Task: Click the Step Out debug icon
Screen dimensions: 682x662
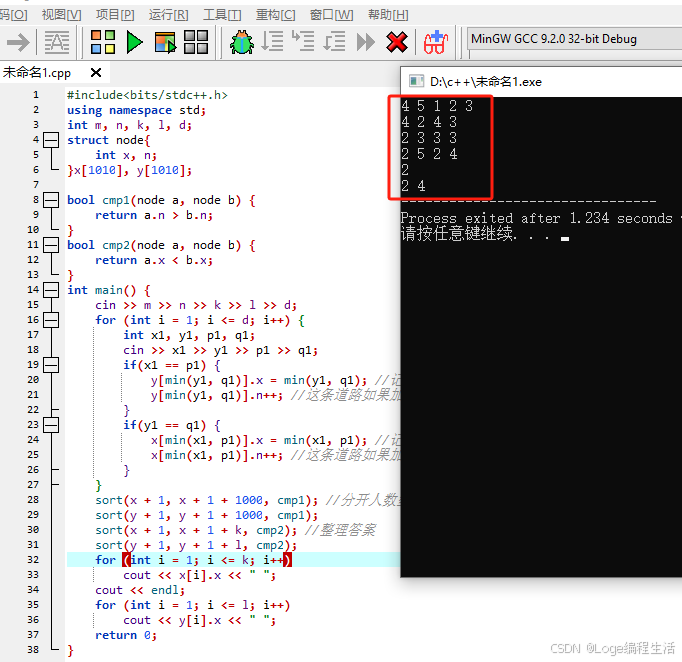Action: pos(334,42)
